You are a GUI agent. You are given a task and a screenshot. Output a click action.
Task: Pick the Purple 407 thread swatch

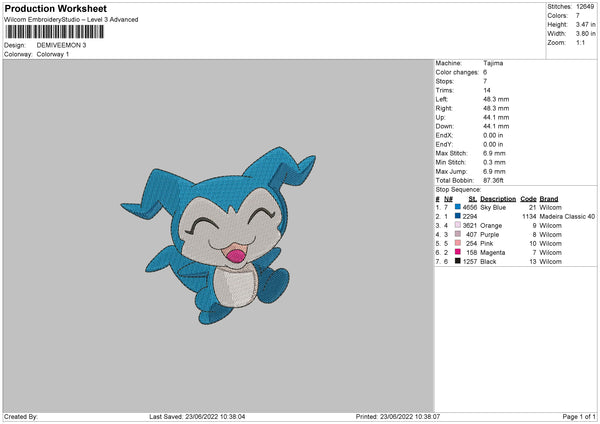coord(457,234)
